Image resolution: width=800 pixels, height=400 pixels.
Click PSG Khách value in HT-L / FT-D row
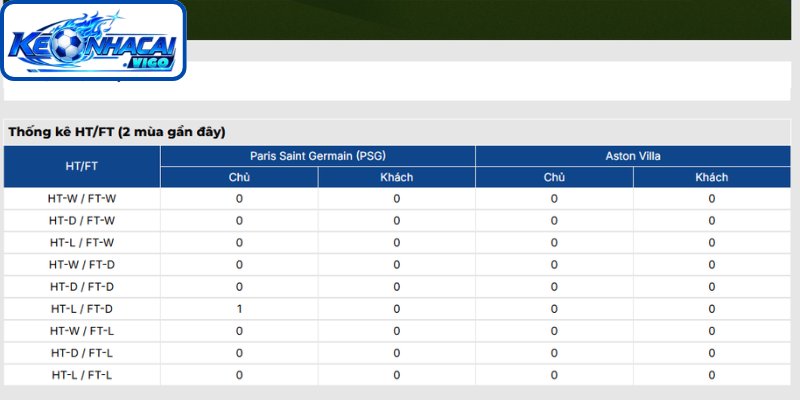tap(396, 309)
